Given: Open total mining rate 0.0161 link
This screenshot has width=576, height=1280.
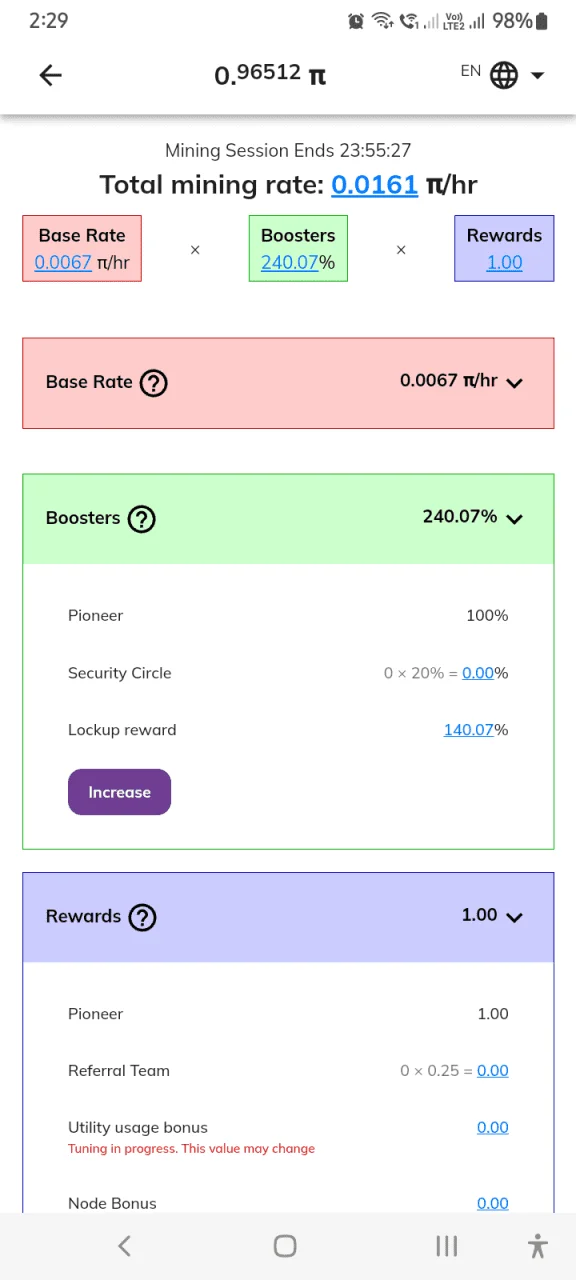Looking at the screenshot, I should pyautogui.click(x=374, y=184).
